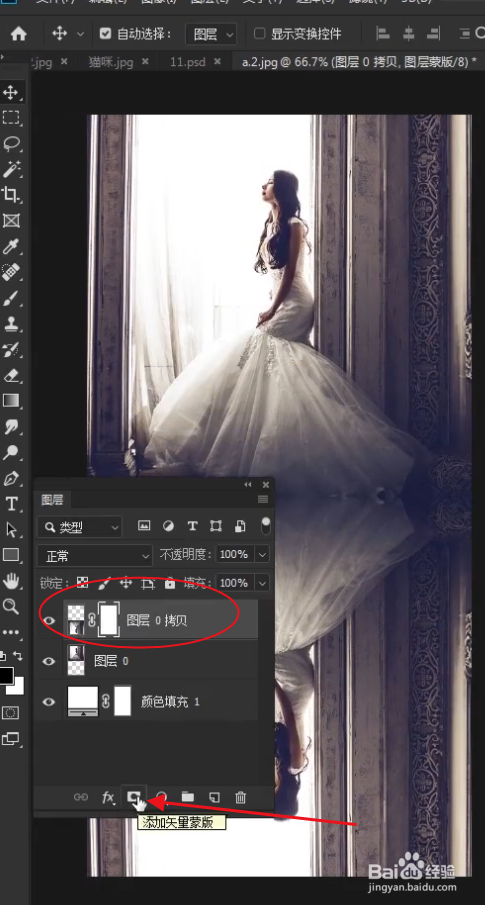Enter Quick Mask mode
The width and height of the screenshot is (485, 905).
click(x=10, y=713)
